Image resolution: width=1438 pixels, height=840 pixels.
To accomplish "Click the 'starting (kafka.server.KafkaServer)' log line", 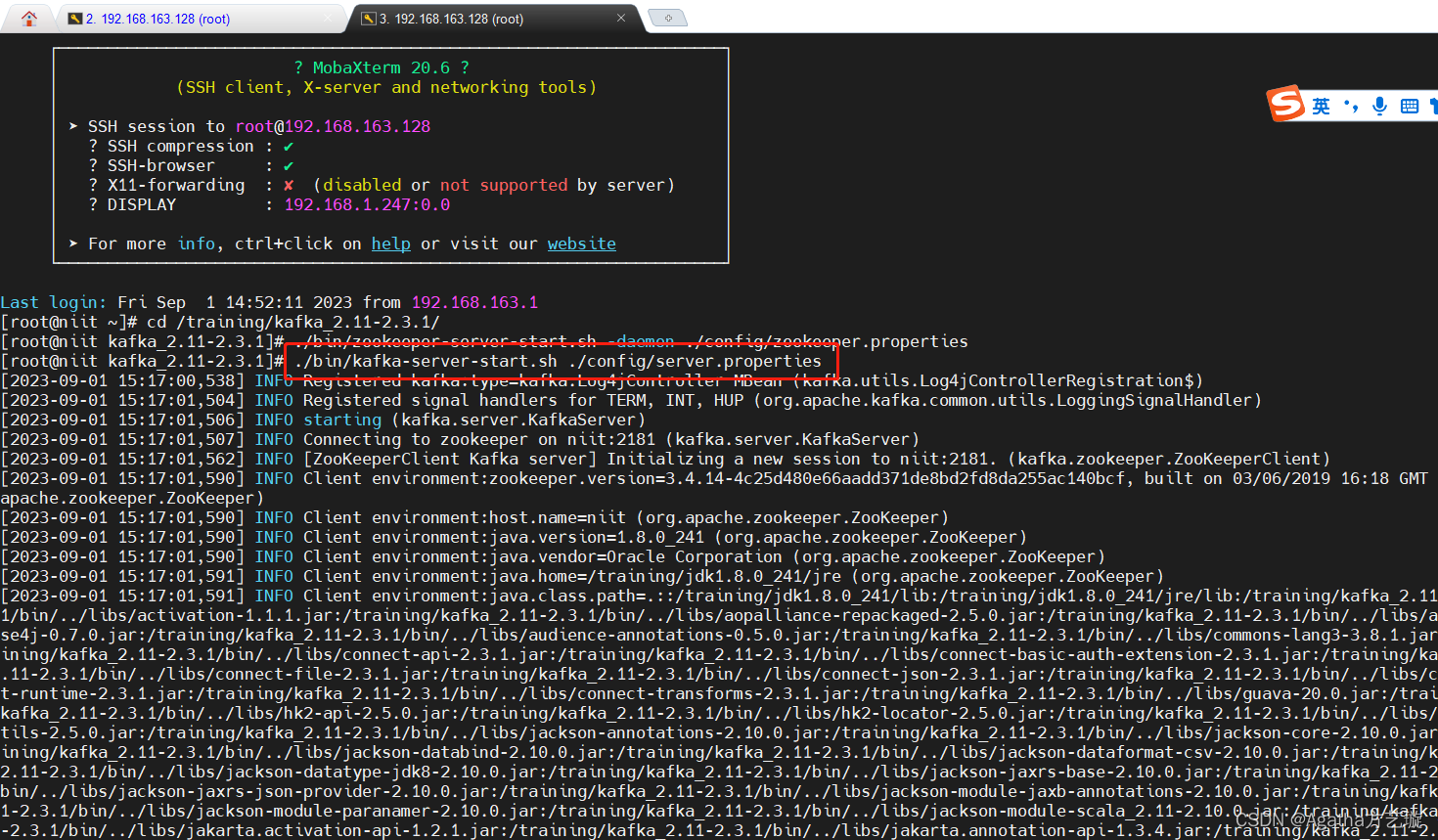I will (x=323, y=420).
